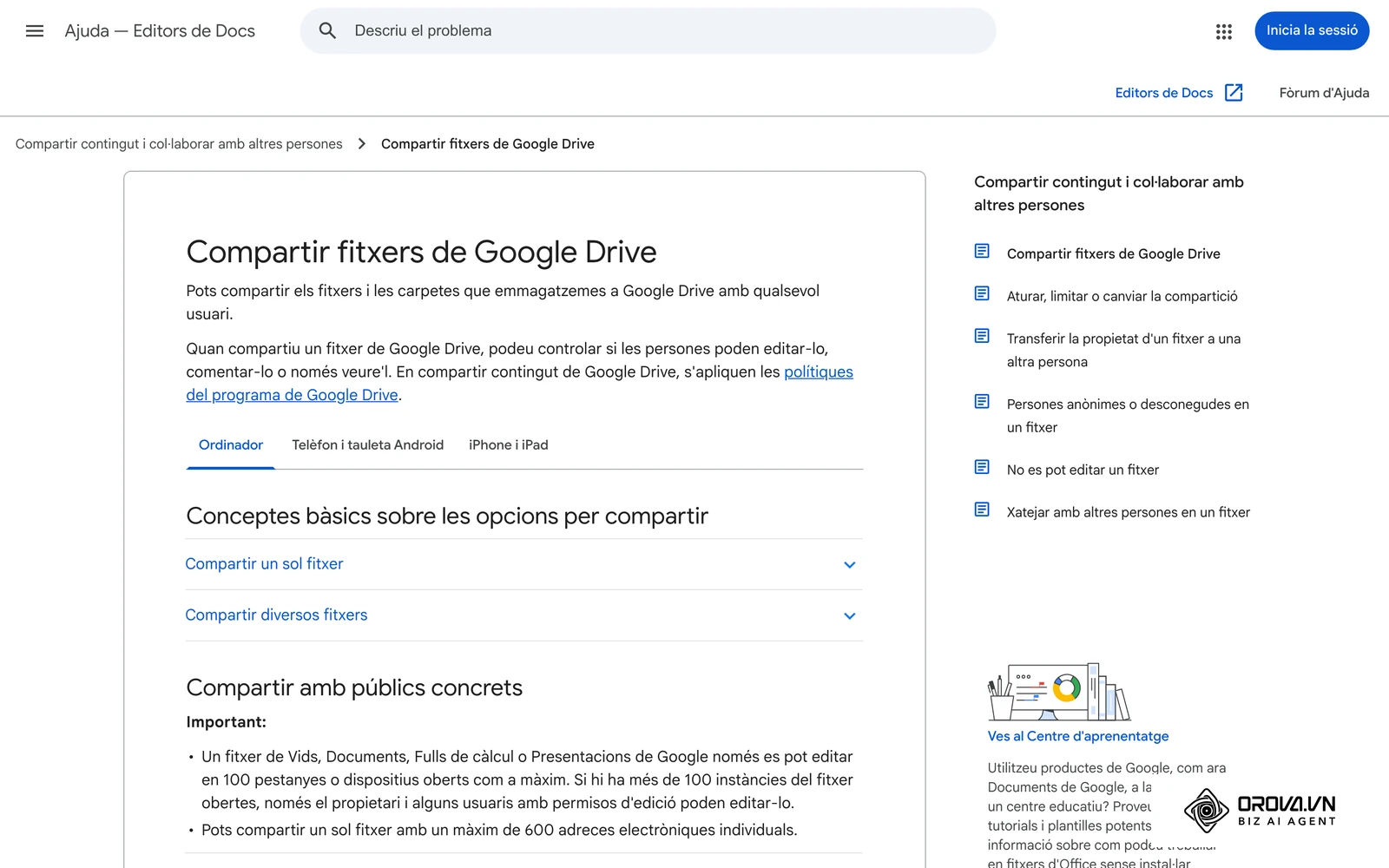Click chevron arrow for Compartir diversos fitxers
The image size is (1389, 868).
coord(850,616)
